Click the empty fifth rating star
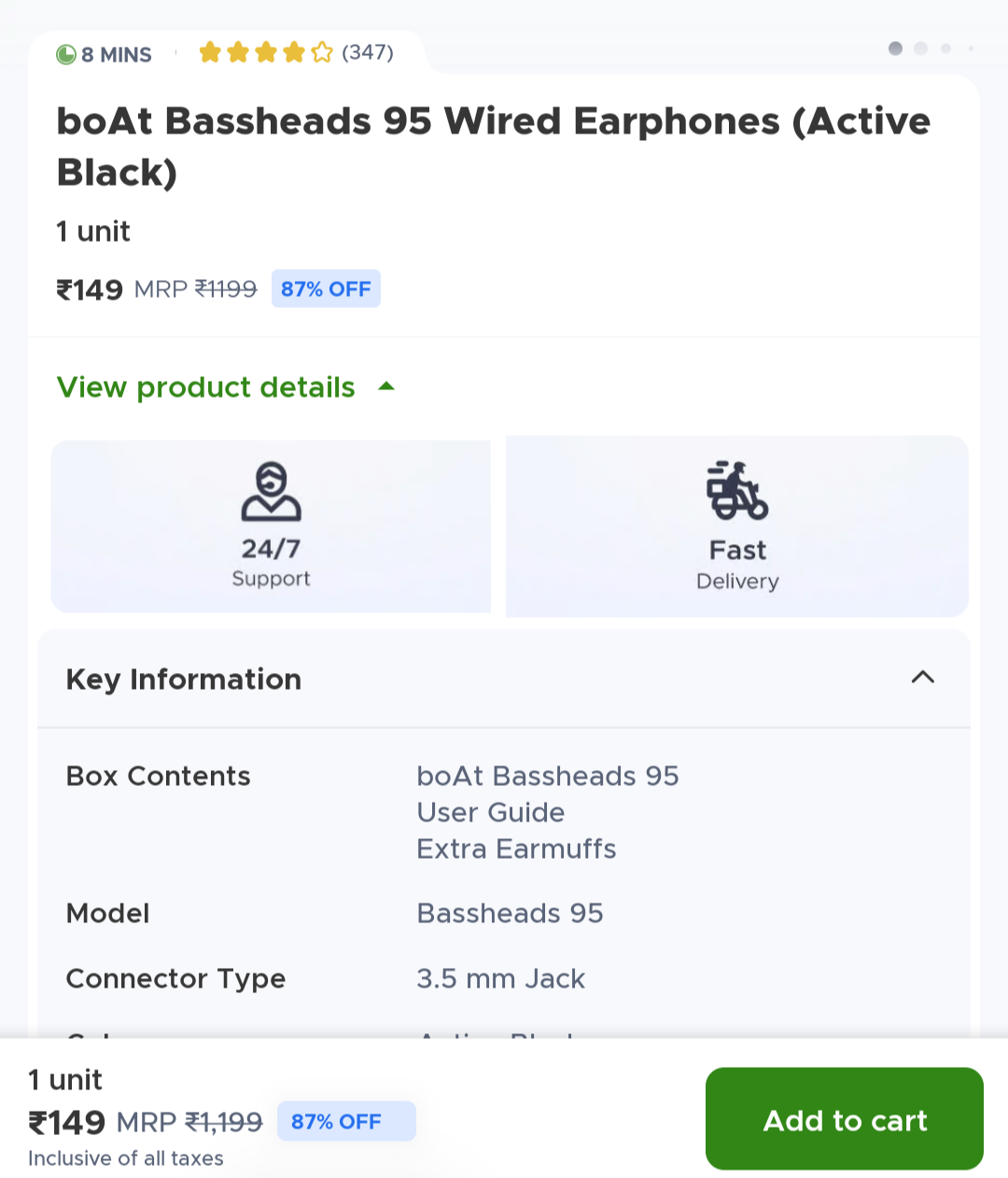Image resolution: width=1008 pixels, height=1178 pixels. coord(322,52)
